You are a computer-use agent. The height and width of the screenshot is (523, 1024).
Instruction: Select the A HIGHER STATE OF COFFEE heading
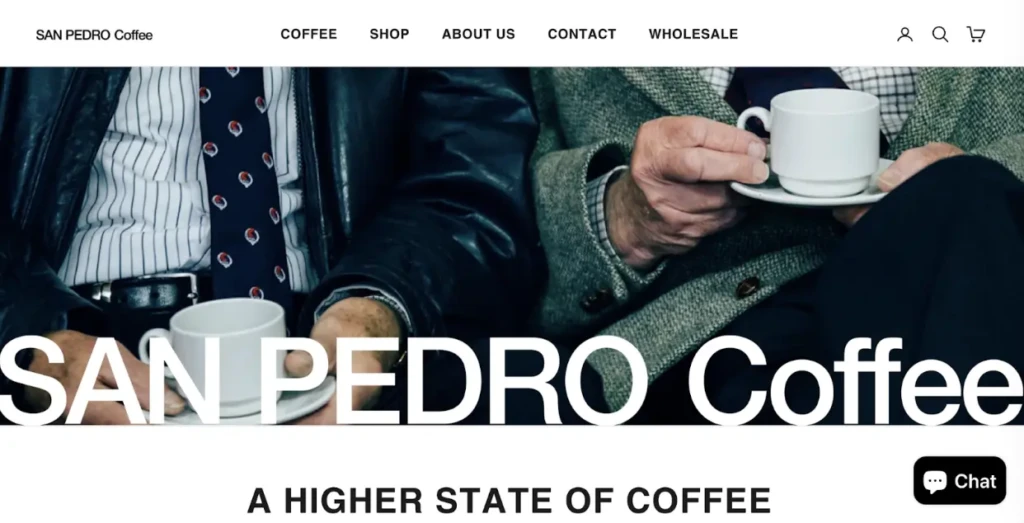(x=509, y=501)
